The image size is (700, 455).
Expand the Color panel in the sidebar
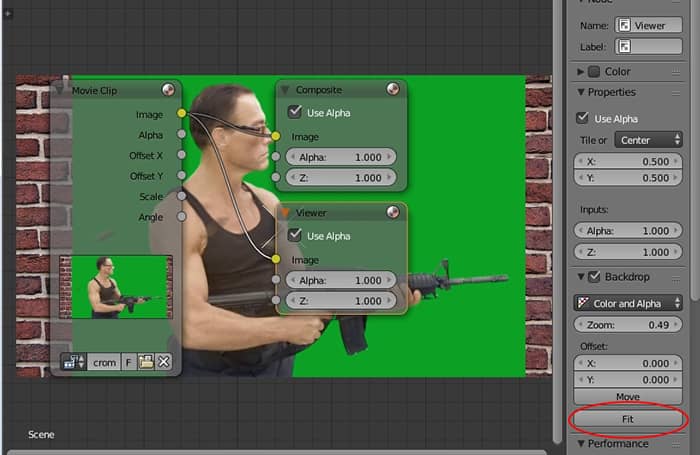582,71
